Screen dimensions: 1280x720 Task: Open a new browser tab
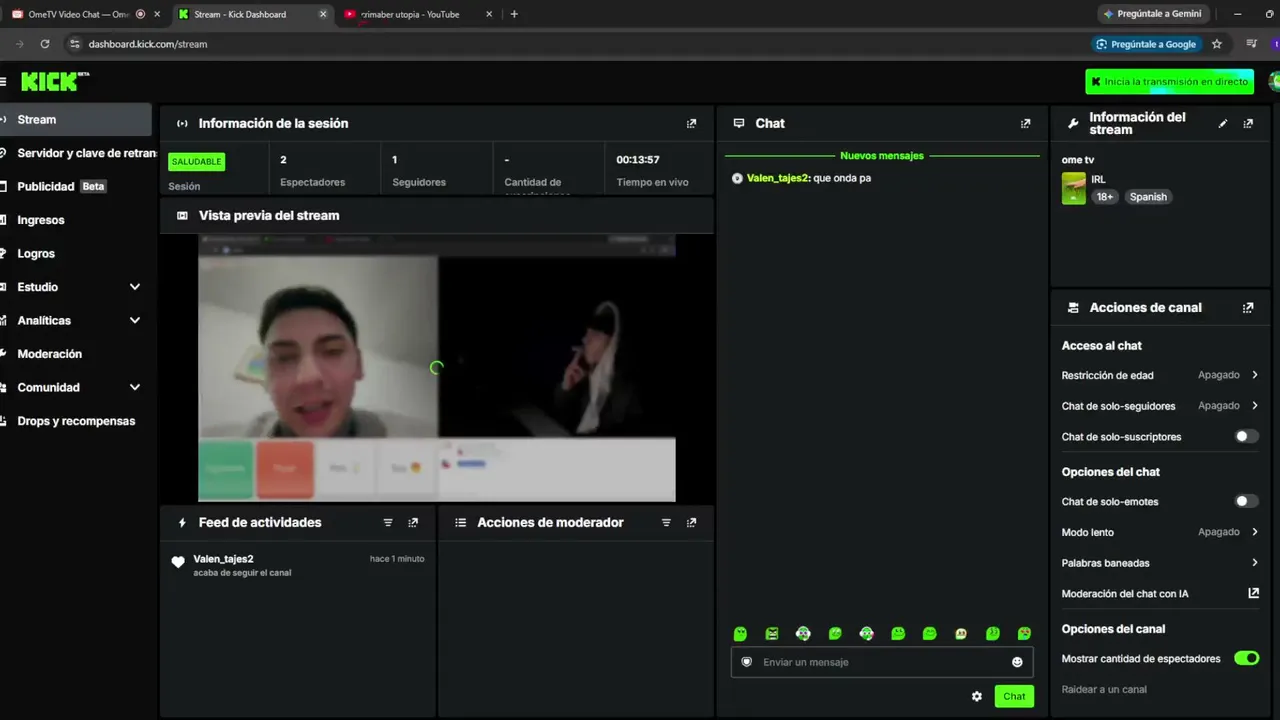pyautogui.click(x=514, y=14)
